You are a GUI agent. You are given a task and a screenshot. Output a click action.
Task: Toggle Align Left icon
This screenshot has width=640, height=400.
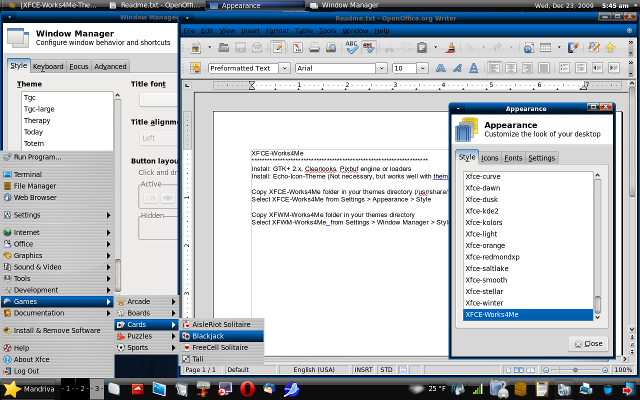click(x=494, y=68)
